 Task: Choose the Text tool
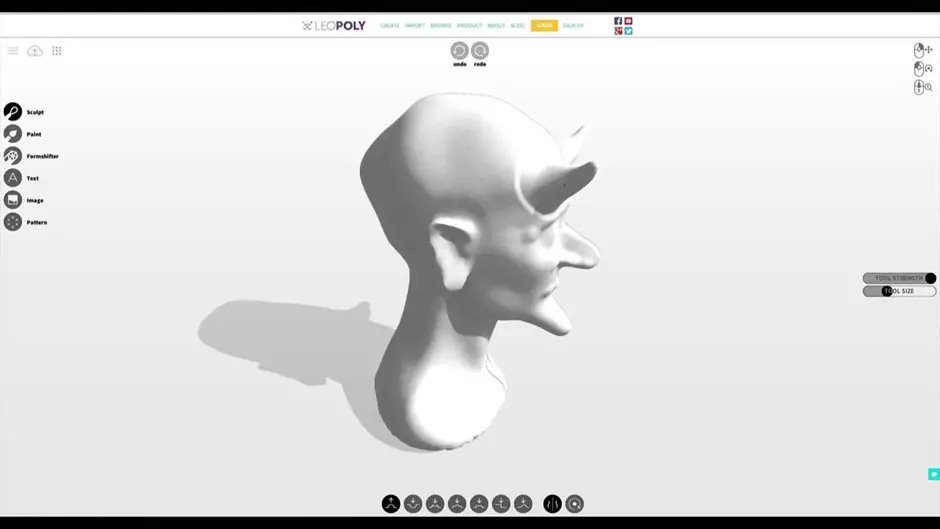pyautogui.click(x=13, y=178)
